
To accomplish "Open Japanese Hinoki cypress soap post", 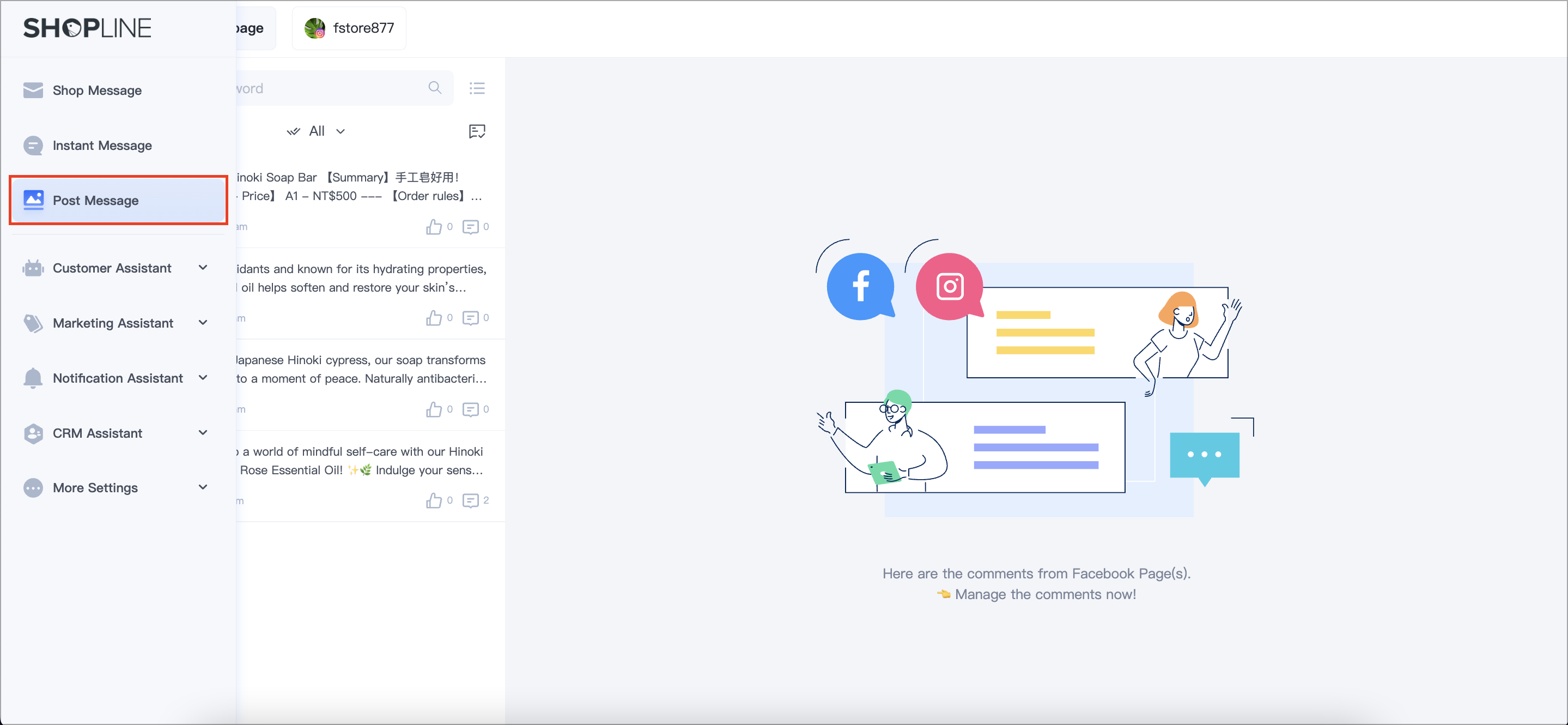I will coord(370,385).
